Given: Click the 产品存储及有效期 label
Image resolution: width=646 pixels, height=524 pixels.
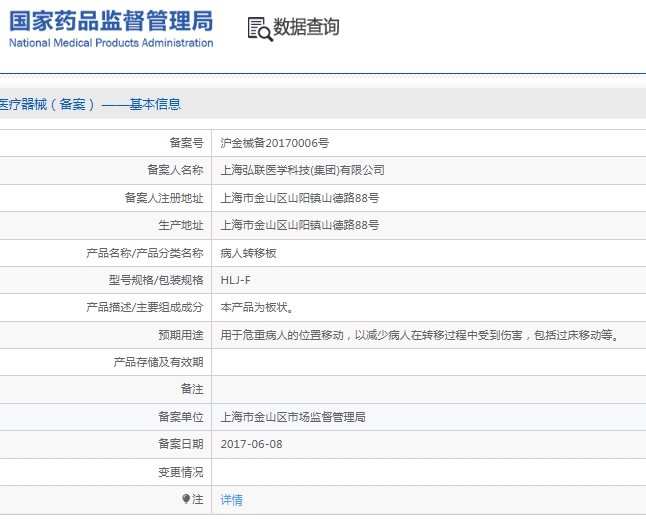Looking at the screenshot, I should pos(159,362).
